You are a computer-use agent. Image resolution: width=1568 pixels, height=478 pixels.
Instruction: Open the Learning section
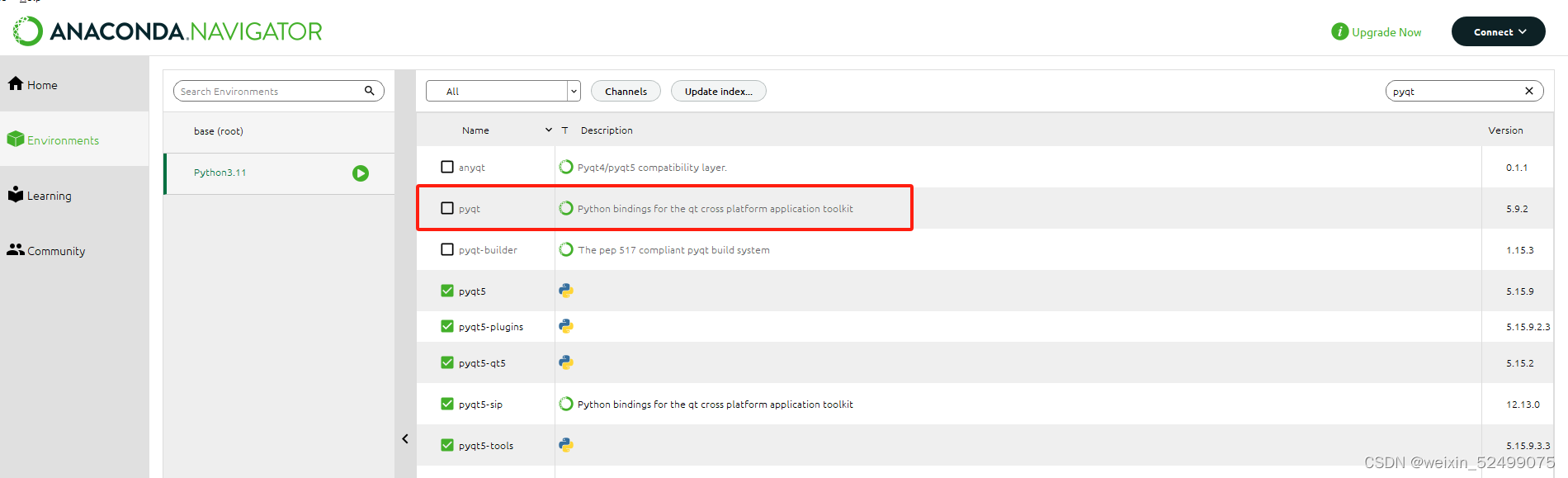click(74, 195)
